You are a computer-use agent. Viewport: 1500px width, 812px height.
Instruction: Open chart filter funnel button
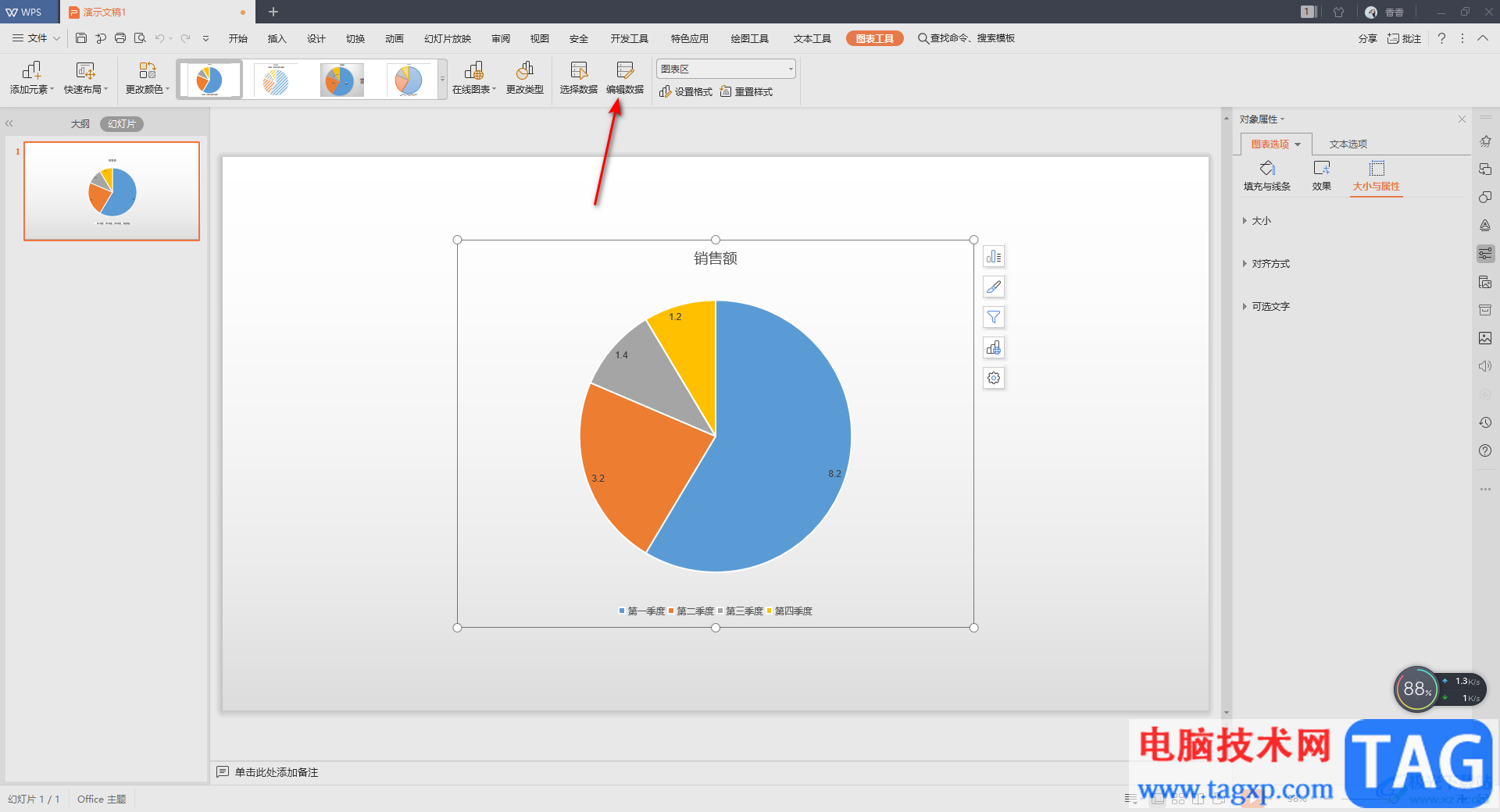coord(994,317)
